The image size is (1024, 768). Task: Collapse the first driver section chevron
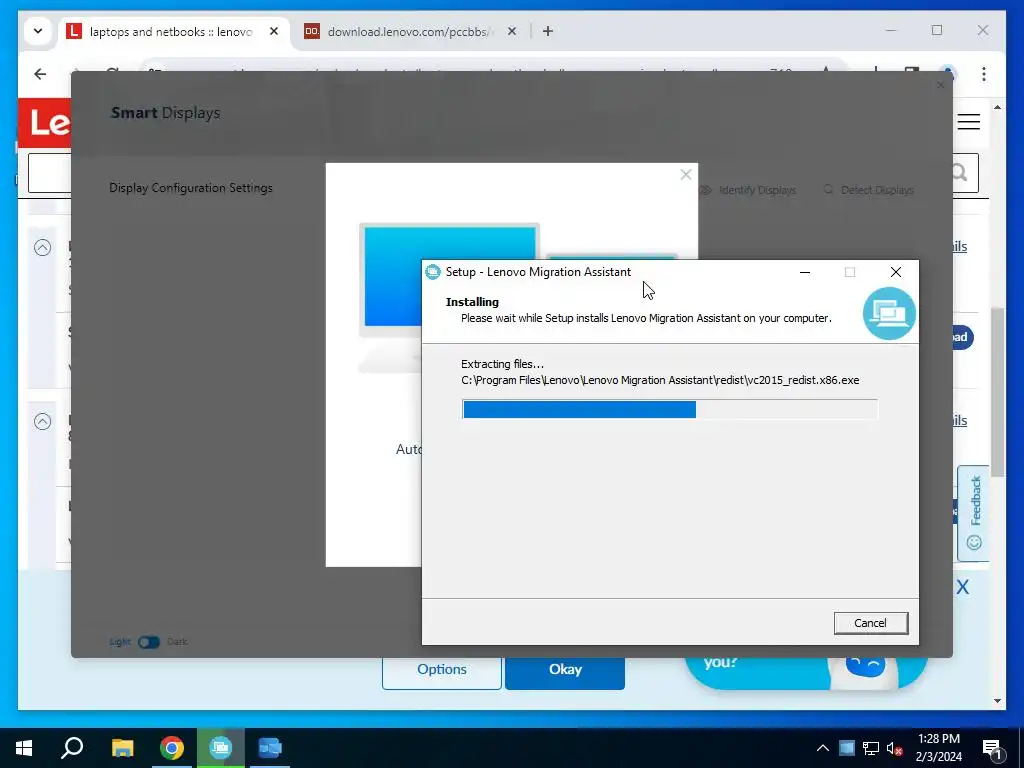(x=42, y=248)
